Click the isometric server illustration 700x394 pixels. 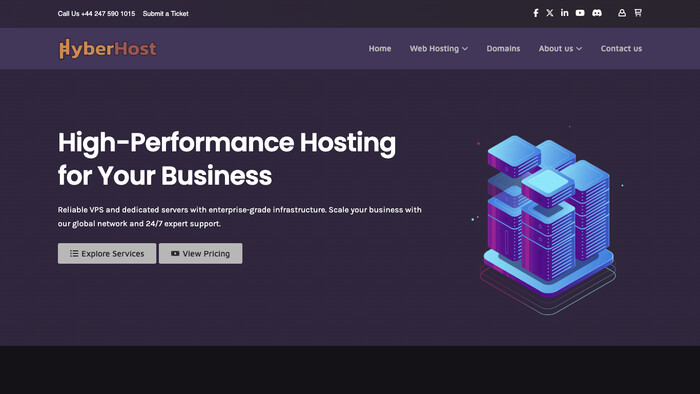548,221
